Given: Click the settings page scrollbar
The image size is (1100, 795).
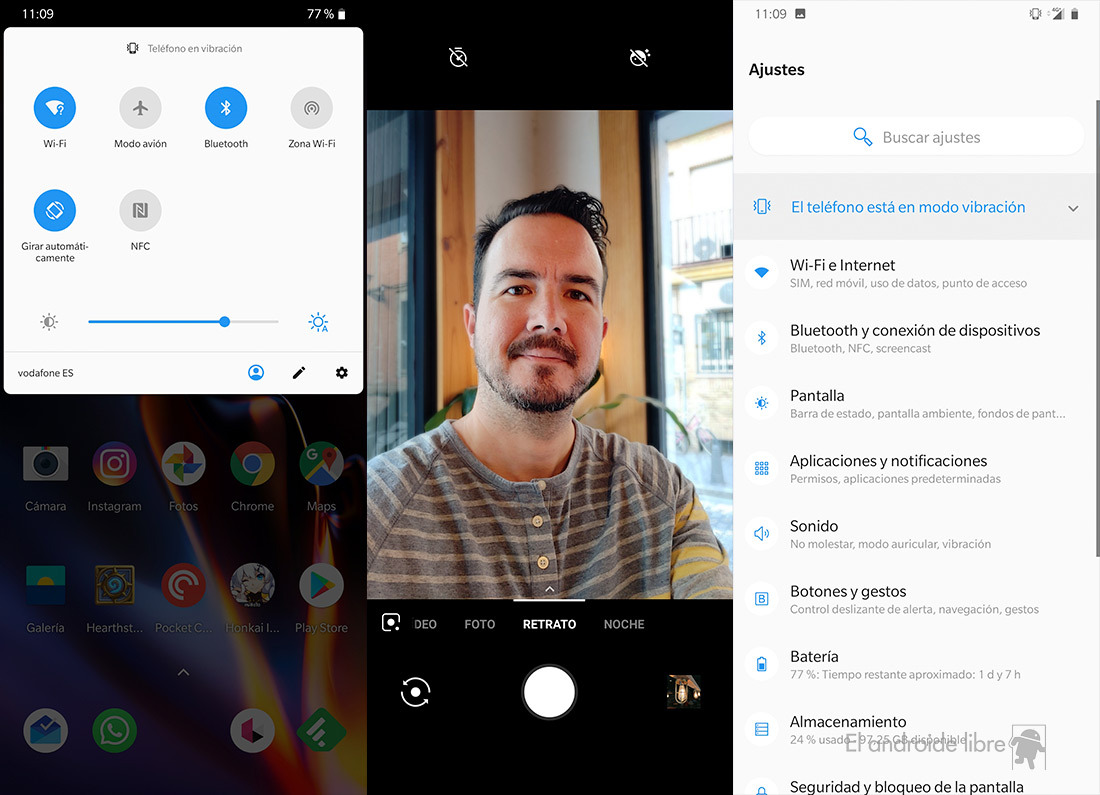Looking at the screenshot, I should [x=1097, y=328].
